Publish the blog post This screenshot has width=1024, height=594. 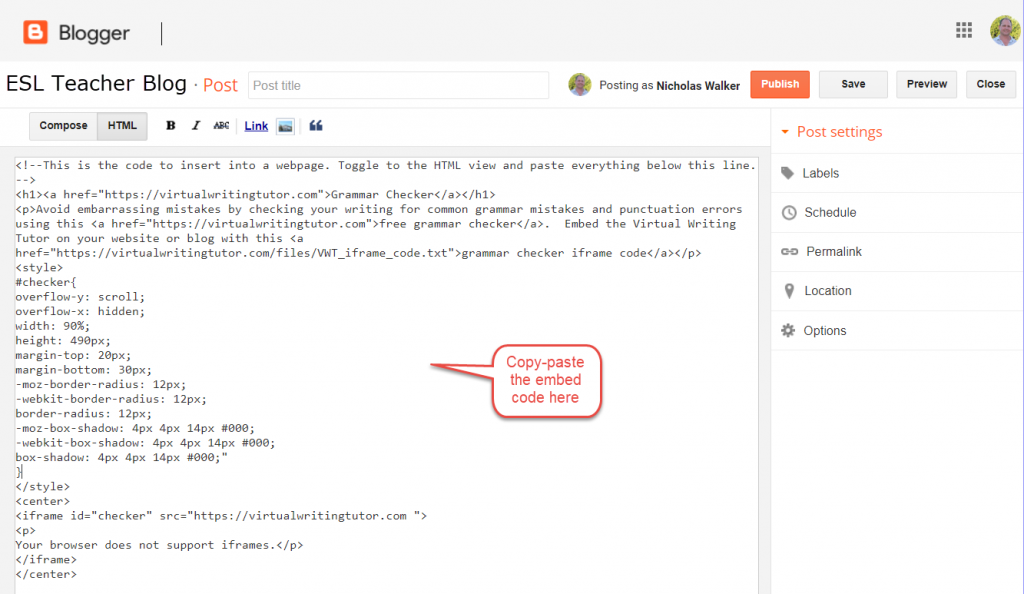click(779, 84)
